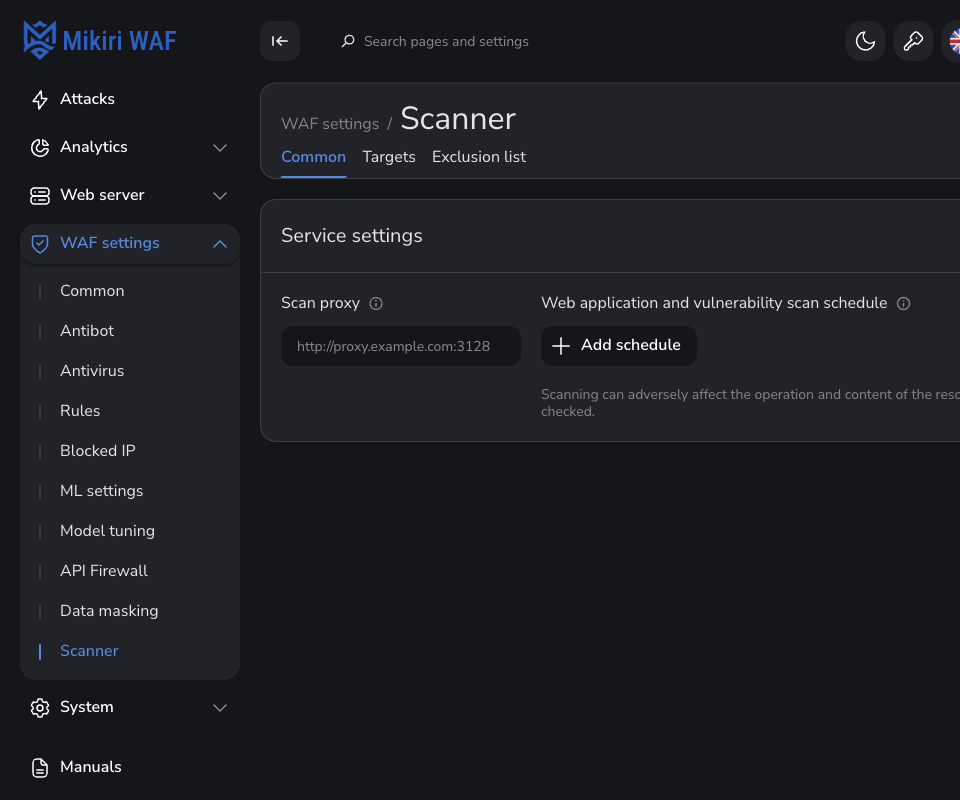Screen dimensions: 960x800
Task: Open the key icon button
Action: pyautogui.click(x=913, y=41)
